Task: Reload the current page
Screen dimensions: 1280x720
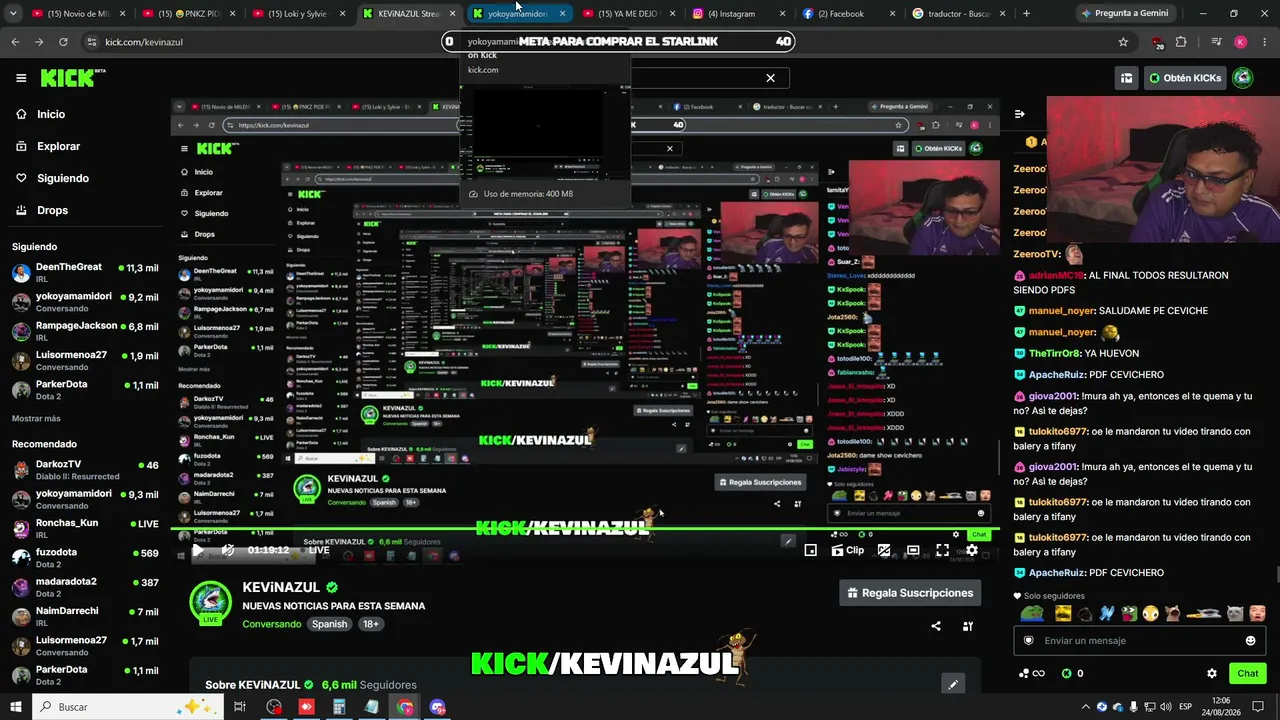Action: (x=63, y=42)
